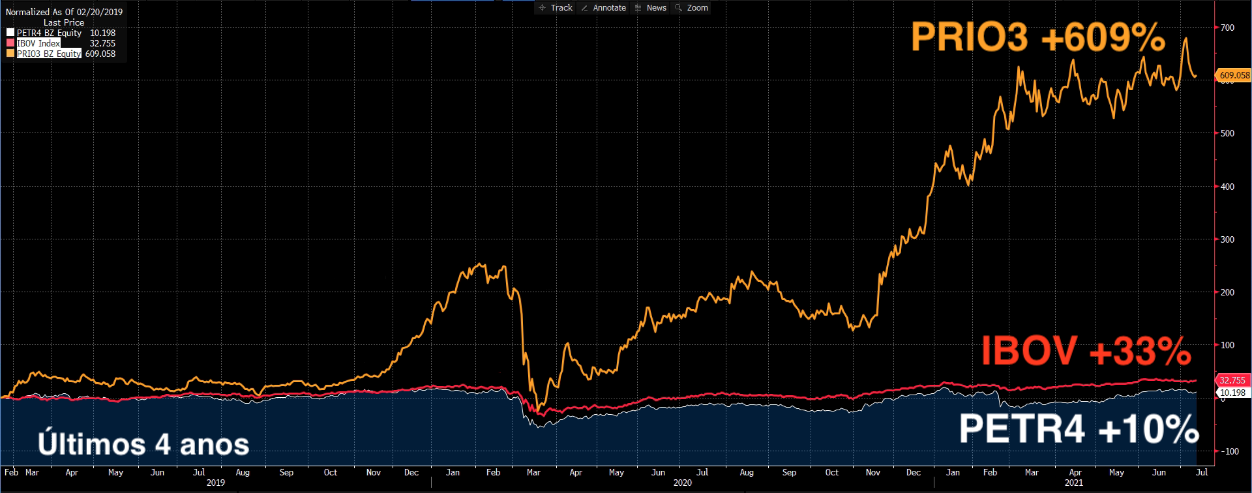Select PETR4 BZ Equity in the legend
This screenshot has height=493, width=1252.
click(x=50, y=32)
